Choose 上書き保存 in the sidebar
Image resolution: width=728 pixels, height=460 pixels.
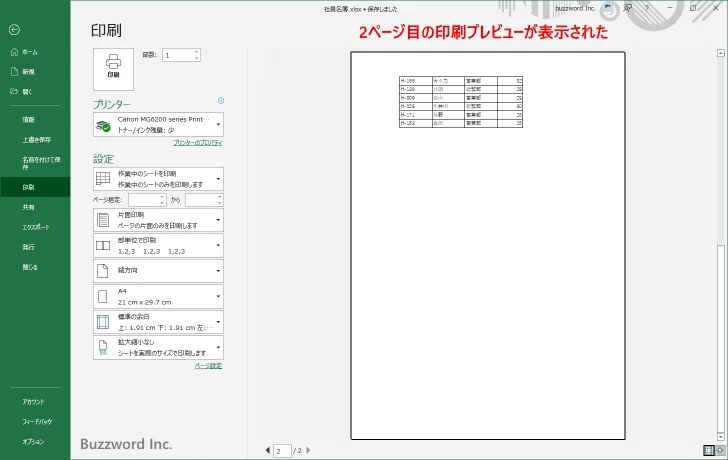click(x=35, y=140)
